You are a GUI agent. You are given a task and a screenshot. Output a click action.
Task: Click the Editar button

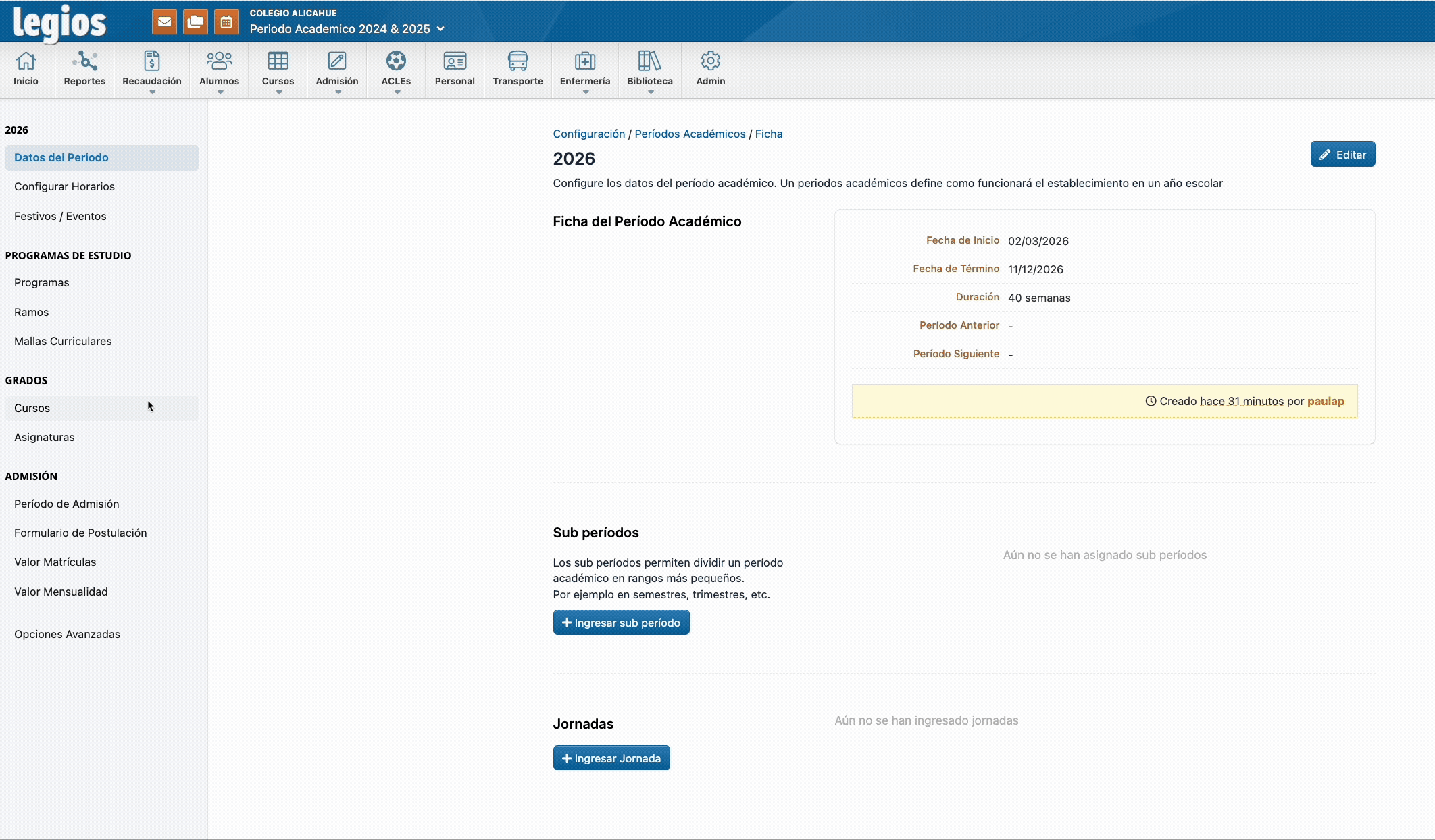1342,155
